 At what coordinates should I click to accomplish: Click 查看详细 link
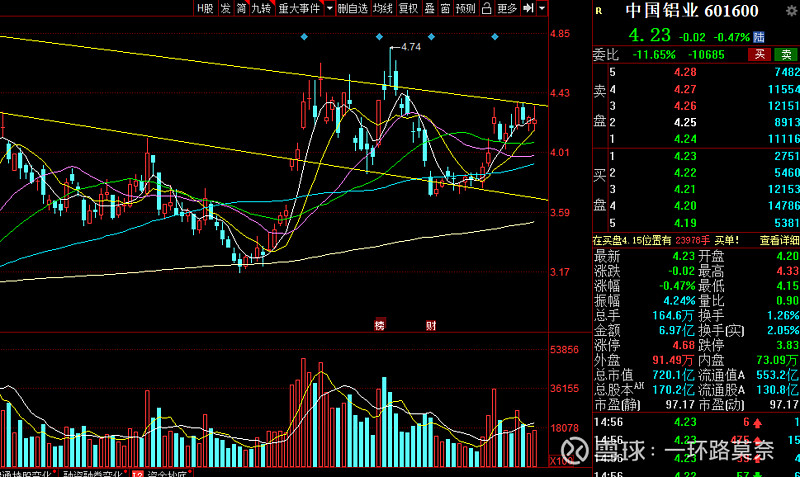tap(779, 240)
